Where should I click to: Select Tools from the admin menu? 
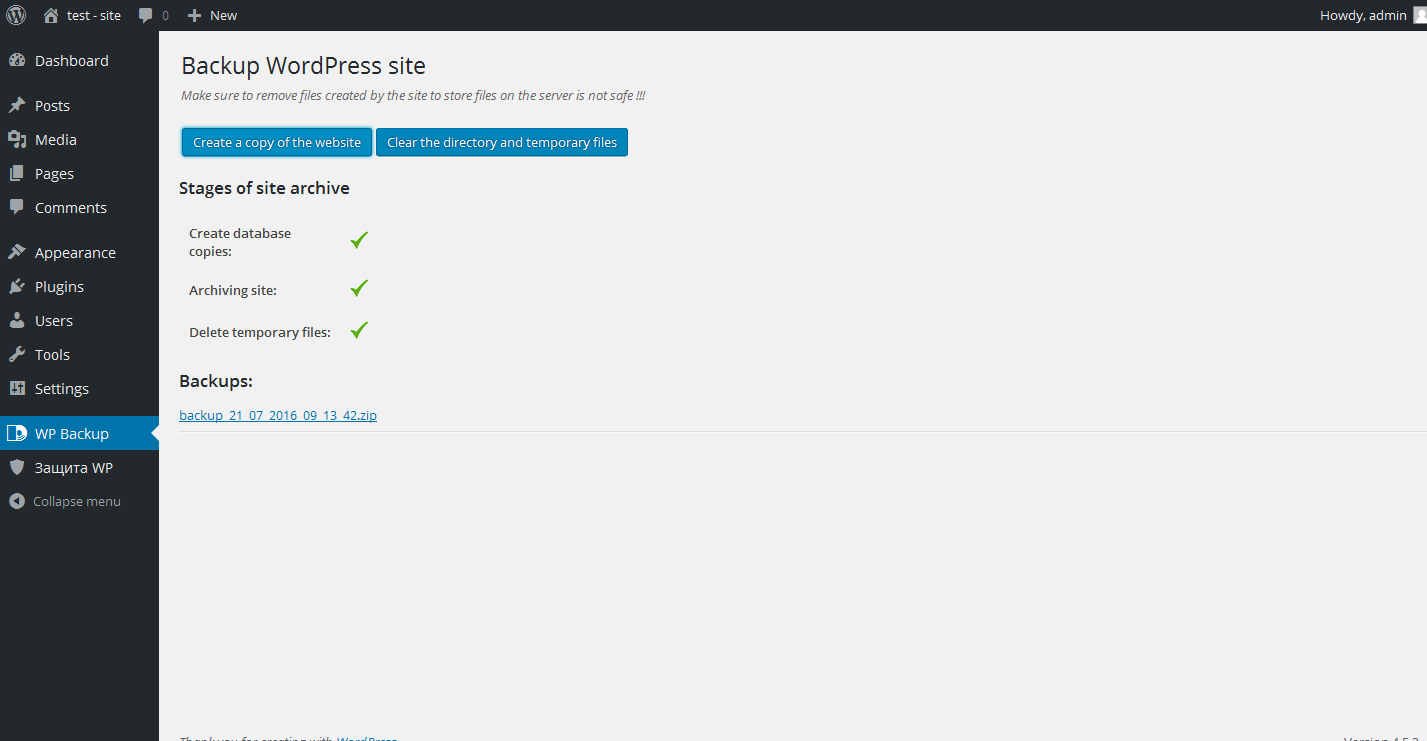click(79, 355)
